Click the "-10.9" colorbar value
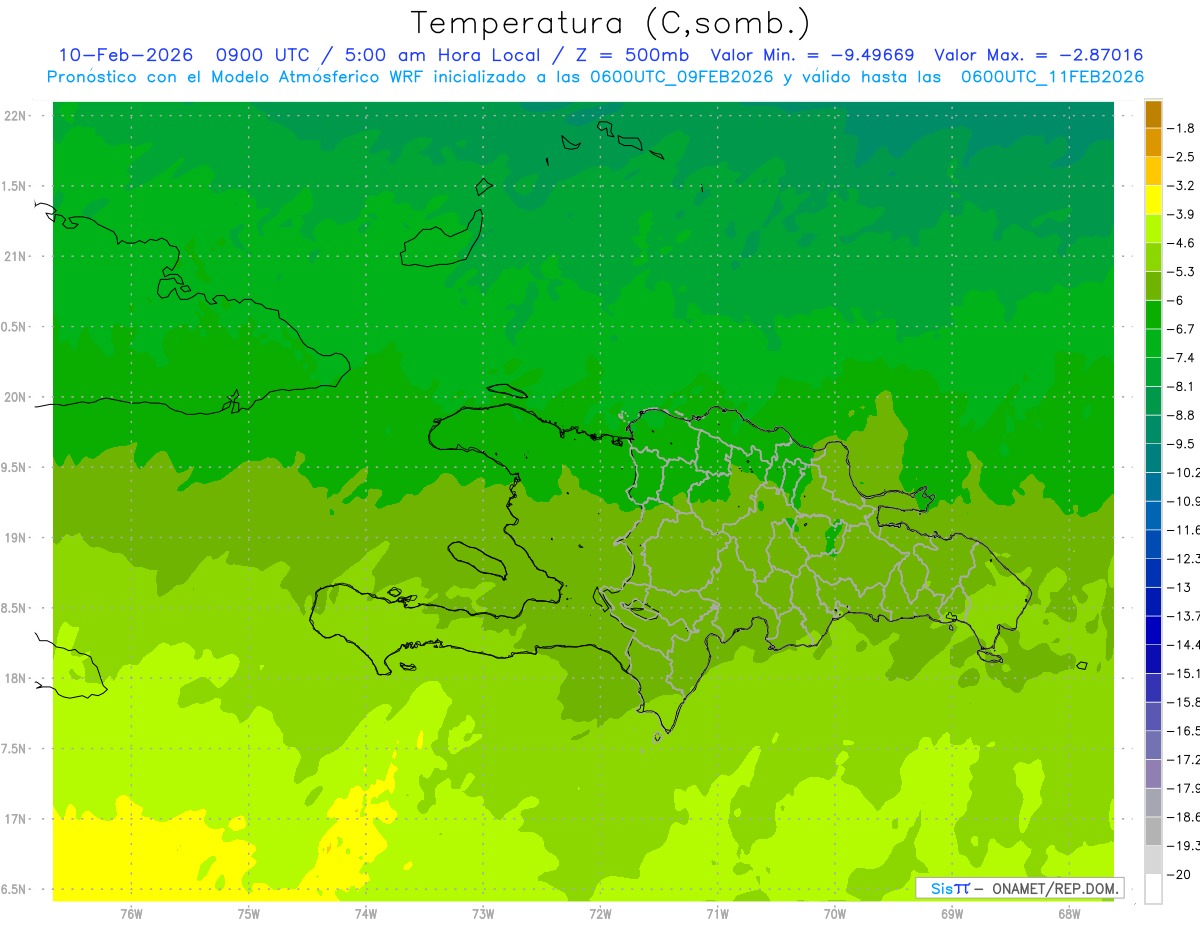This screenshot has height=927, width=1200. coord(1184,501)
